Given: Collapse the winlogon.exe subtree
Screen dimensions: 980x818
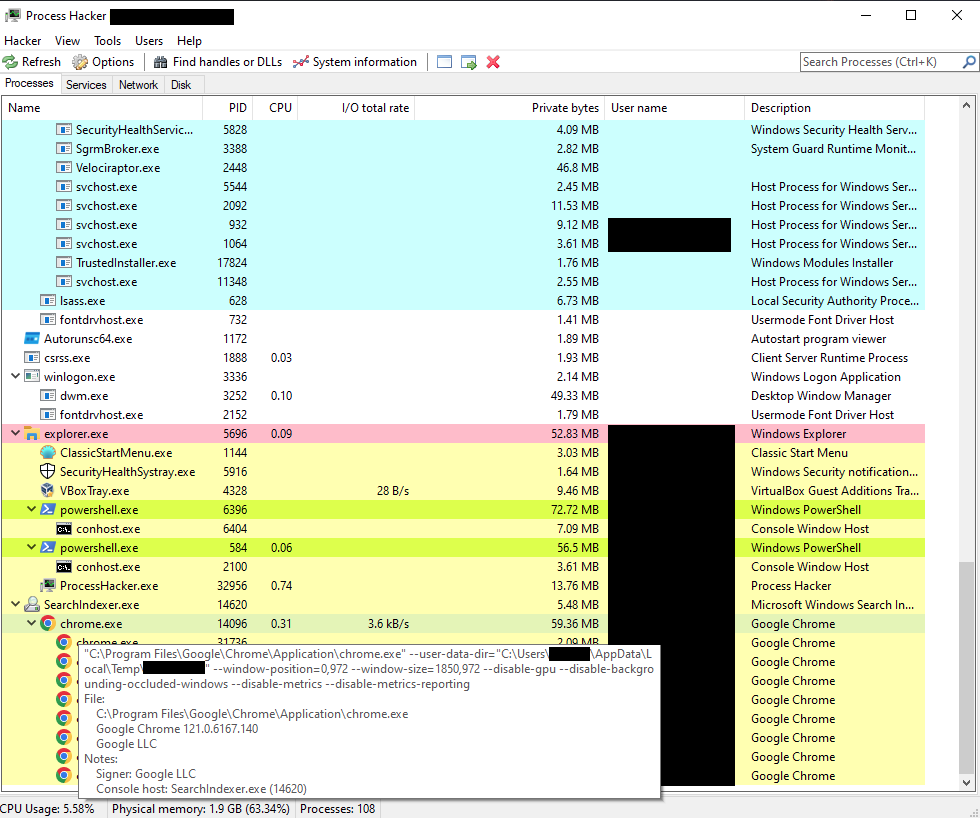Looking at the screenshot, I should (x=13, y=376).
